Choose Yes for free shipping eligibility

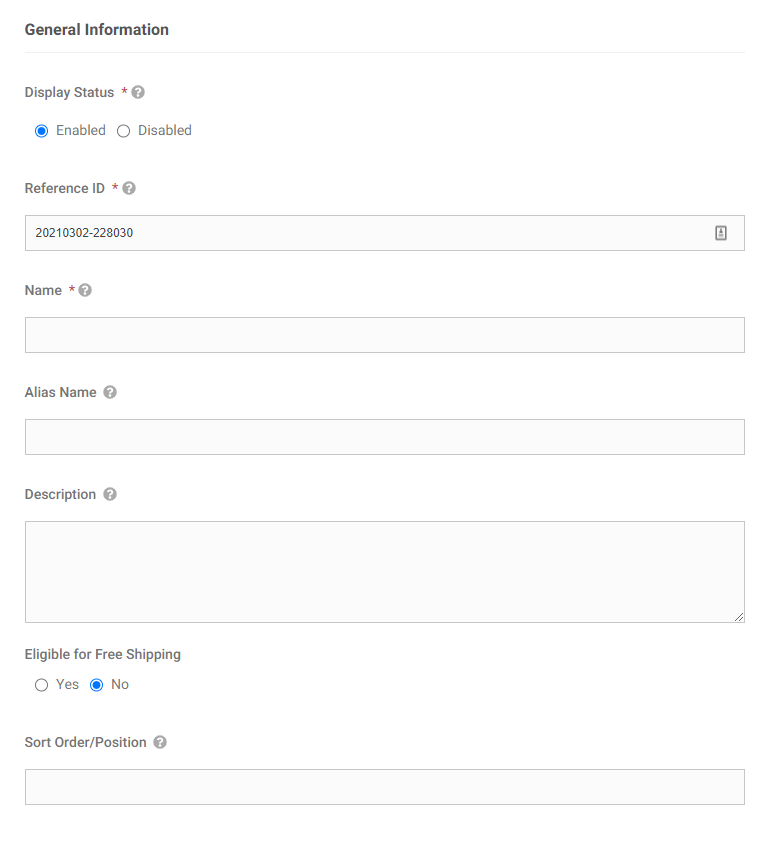pyautogui.click(x=41, y=685)
